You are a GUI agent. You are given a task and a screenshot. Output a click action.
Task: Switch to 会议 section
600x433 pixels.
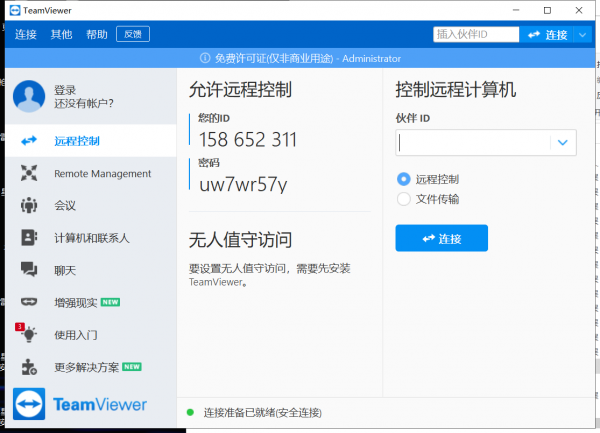click(91, 205)
